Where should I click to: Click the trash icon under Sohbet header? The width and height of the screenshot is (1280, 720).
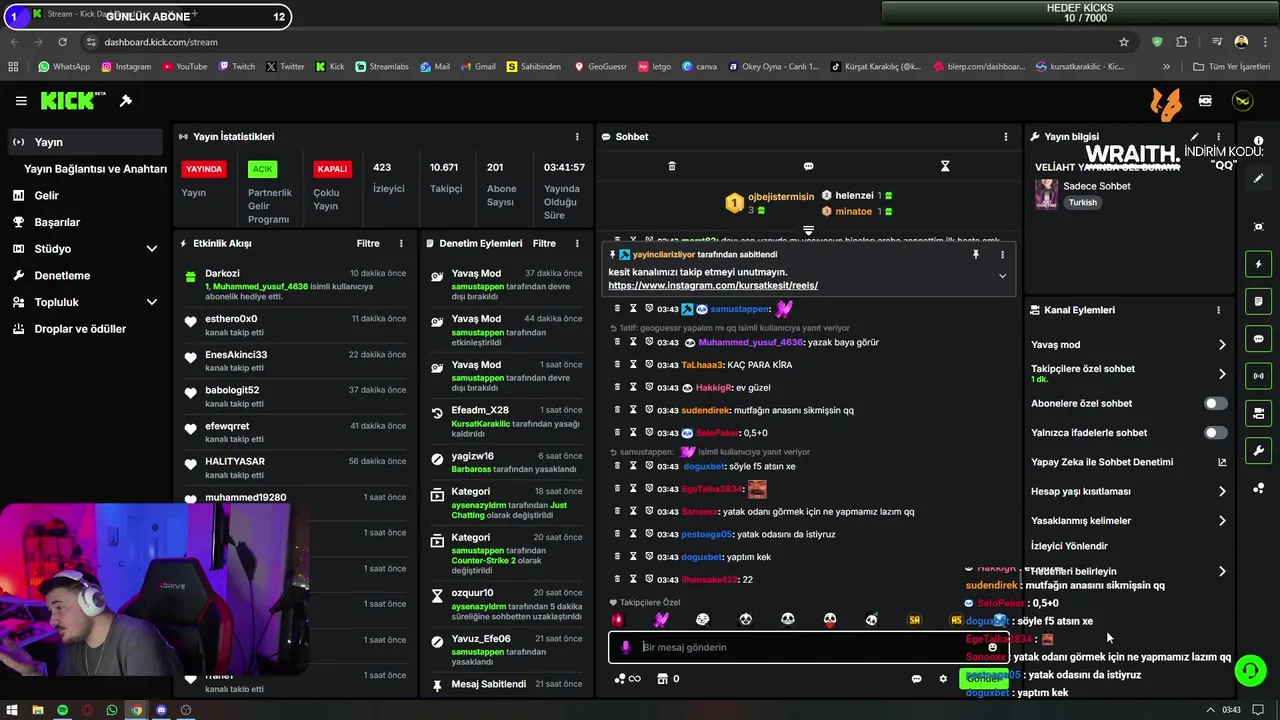click(672, 166)
